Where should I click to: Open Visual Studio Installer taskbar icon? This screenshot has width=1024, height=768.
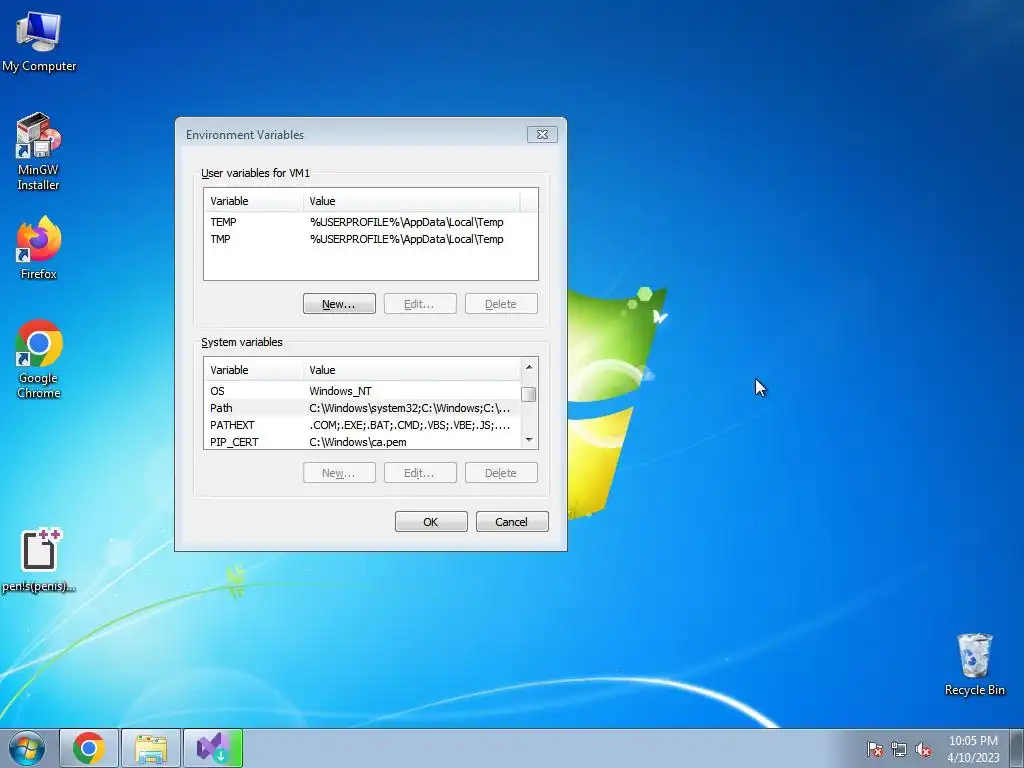pos(213,748)
